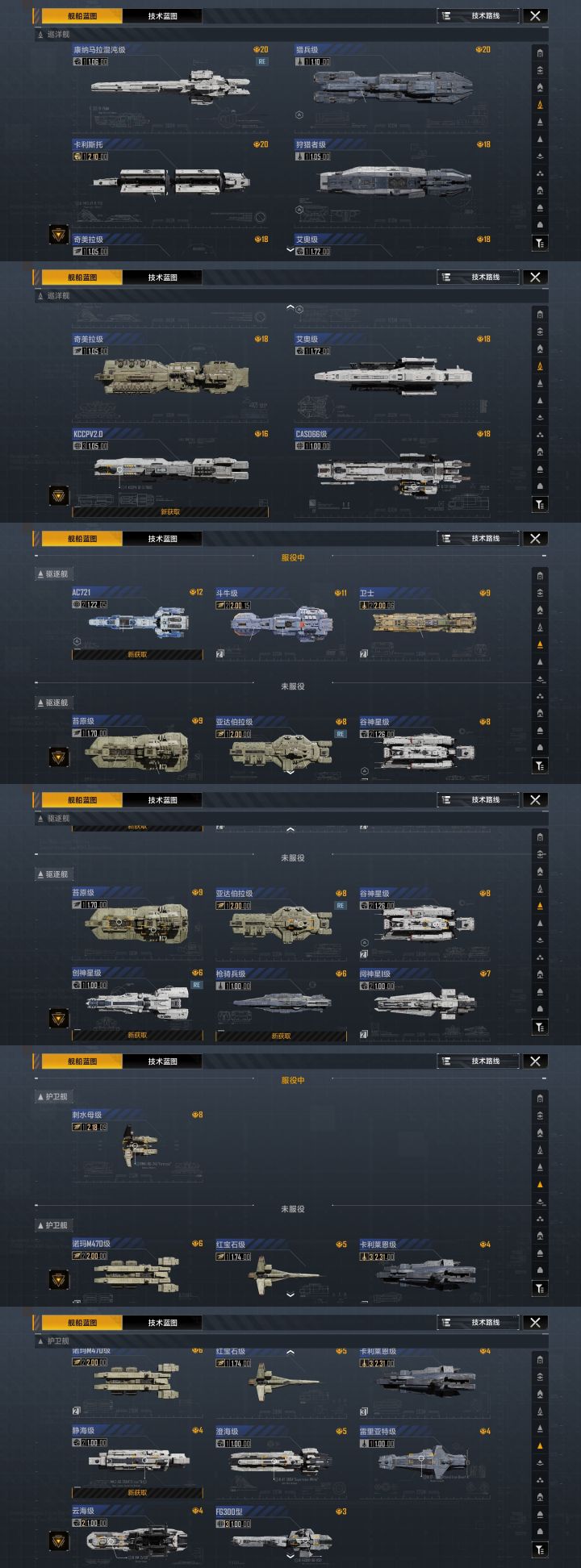The width and height of the screenshot is (581, 1568).
Task: Click number 3 badge under 卡利莱恩级 ship
Action: coord(364,1411)
